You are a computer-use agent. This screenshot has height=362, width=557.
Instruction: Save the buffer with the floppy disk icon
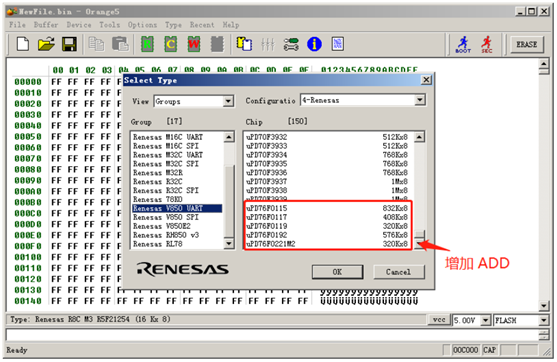69,44
